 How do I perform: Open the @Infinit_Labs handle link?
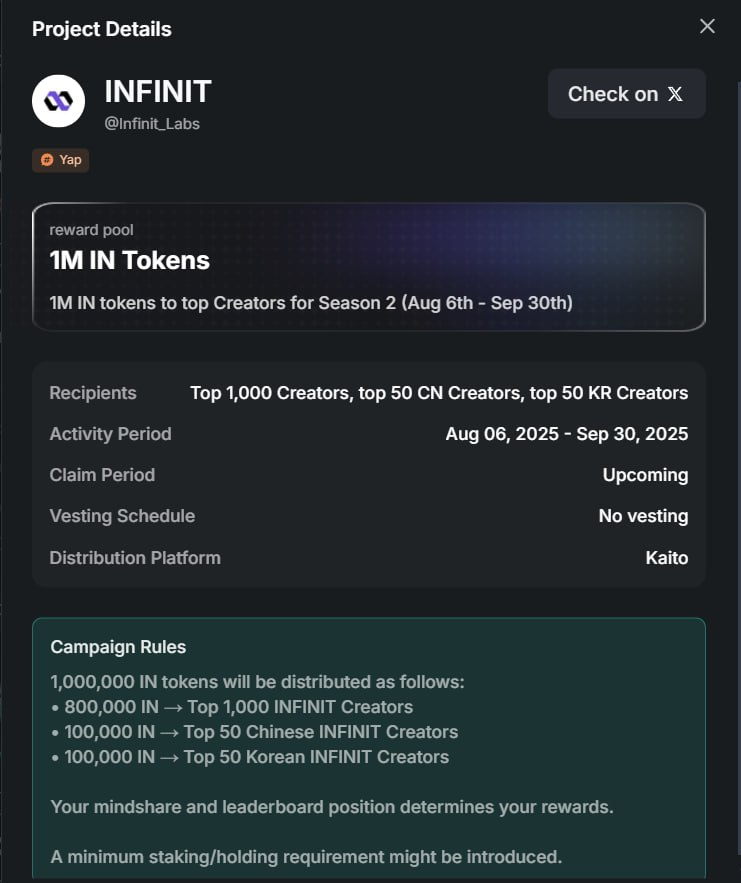click(x=152, y=124)
